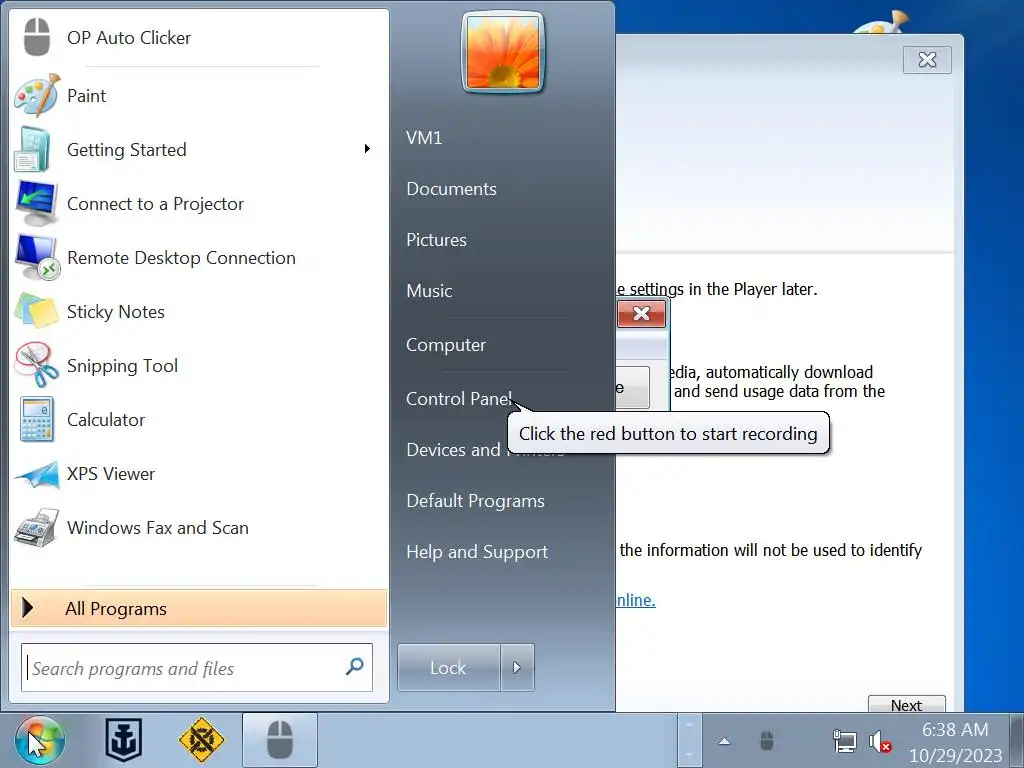
Task: Select the mouse taskbar button
Action: 280,741
